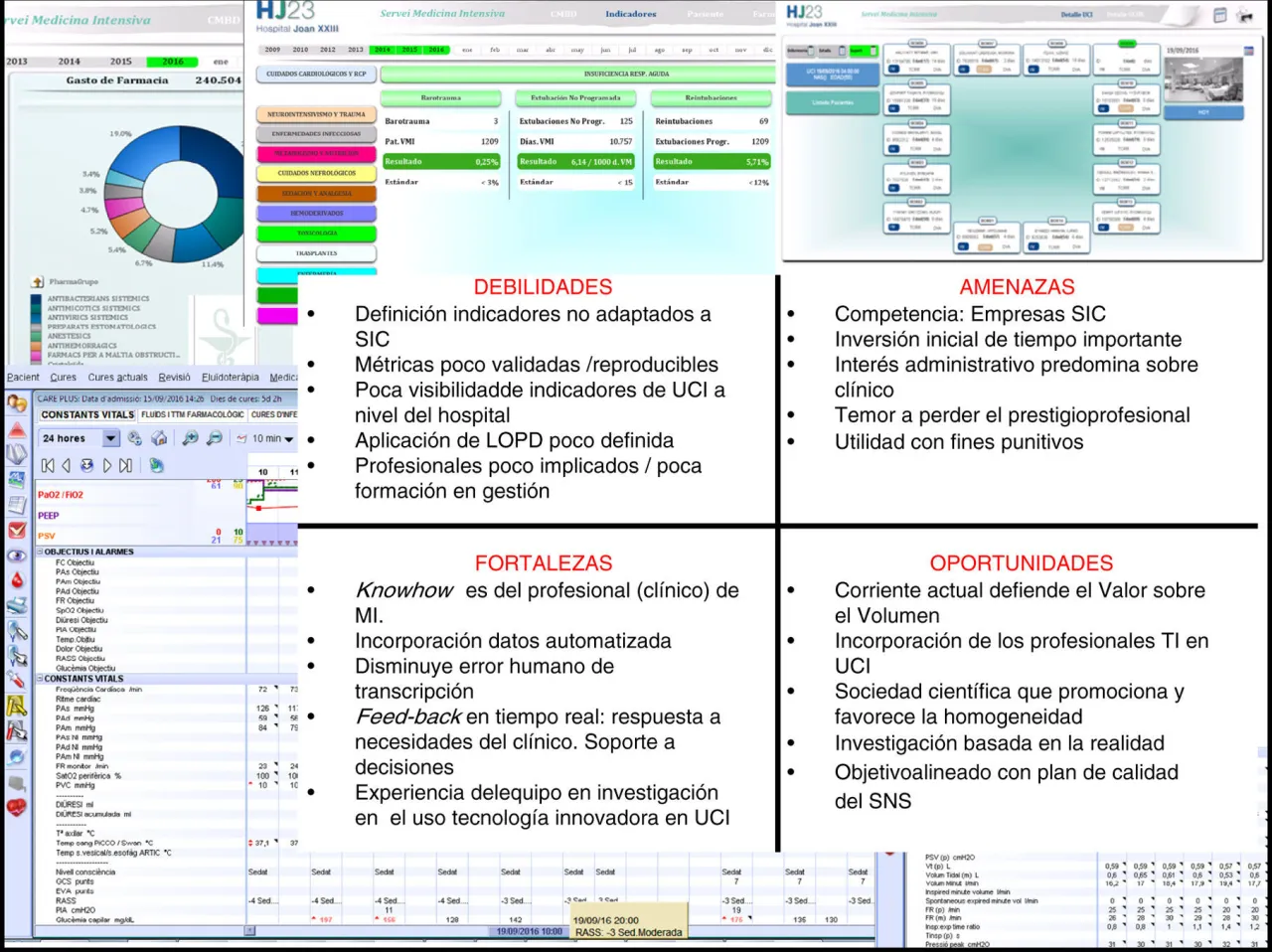Click the zoom in magnifier icon
Viewport: 1272px width, 952px height.
point(190,438)
